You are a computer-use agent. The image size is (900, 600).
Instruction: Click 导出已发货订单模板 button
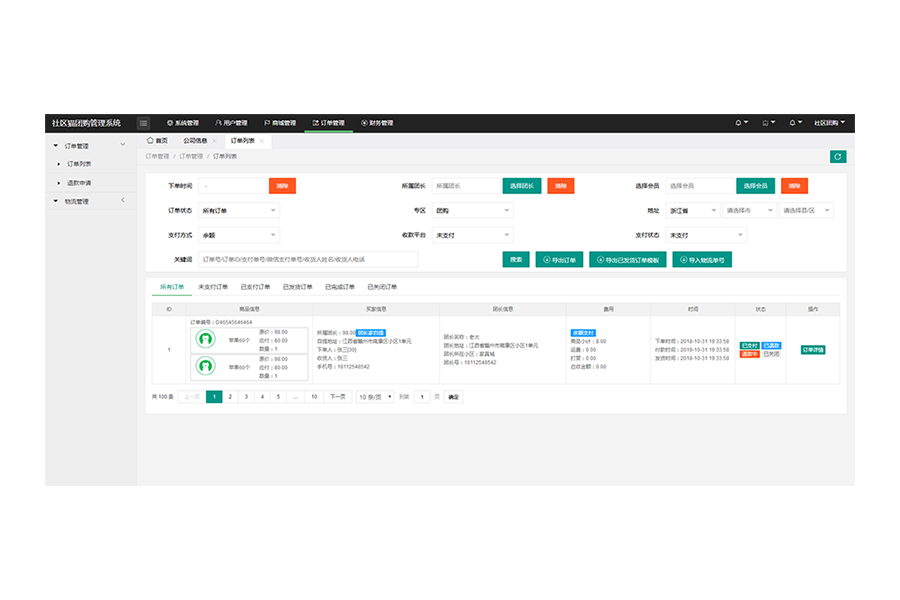pos(628,260)
